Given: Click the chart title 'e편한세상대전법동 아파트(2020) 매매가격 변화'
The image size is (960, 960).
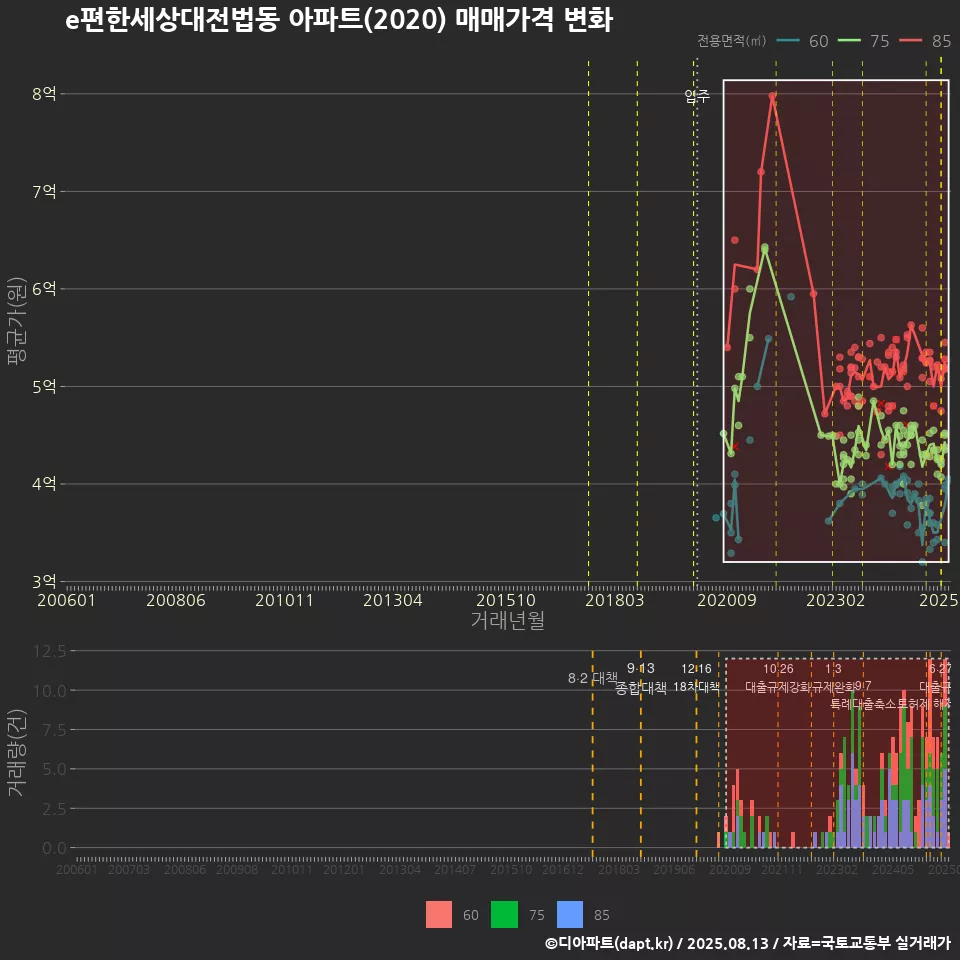Looking at the screenshot, I should [339, 20].
